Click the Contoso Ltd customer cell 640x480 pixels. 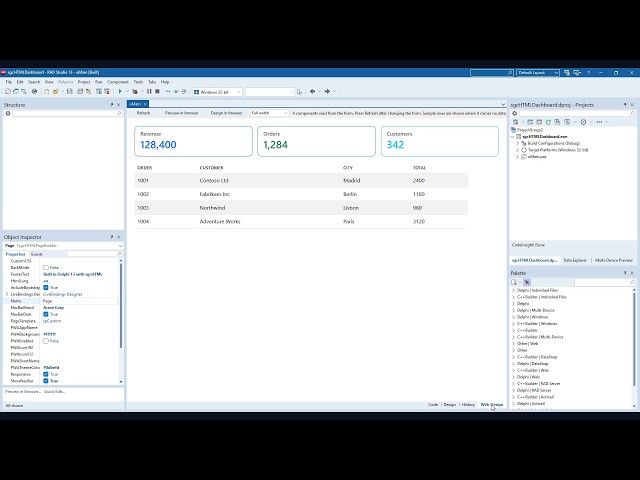click(213, 180)
